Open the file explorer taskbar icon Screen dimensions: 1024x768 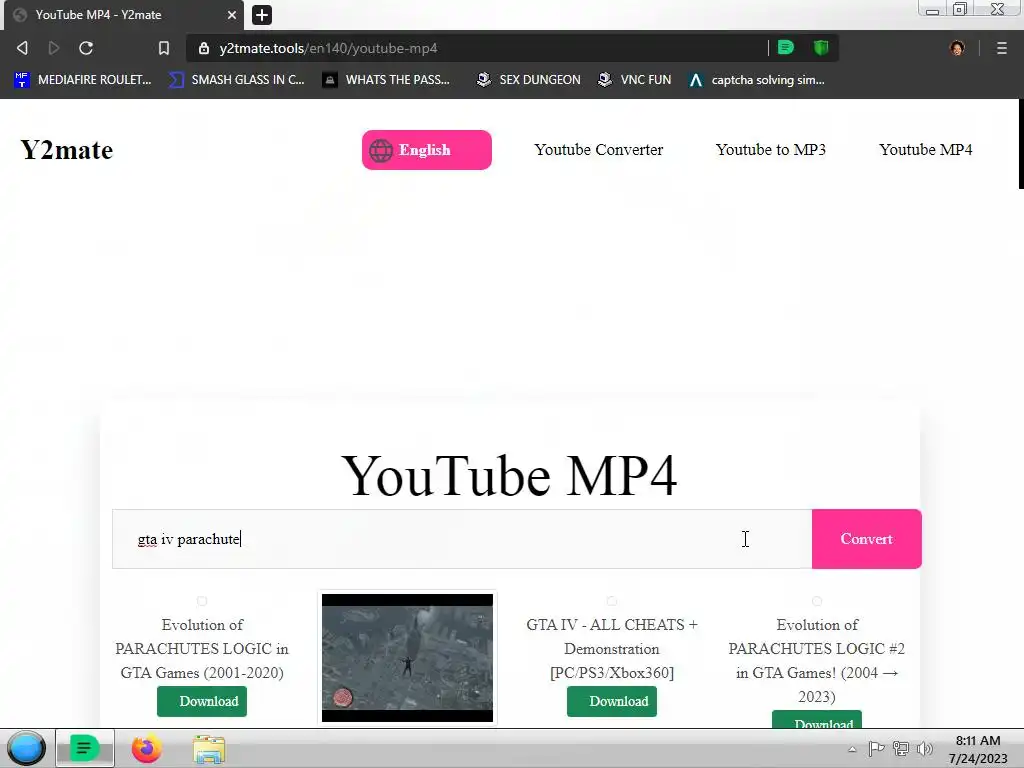click(209, 749)
